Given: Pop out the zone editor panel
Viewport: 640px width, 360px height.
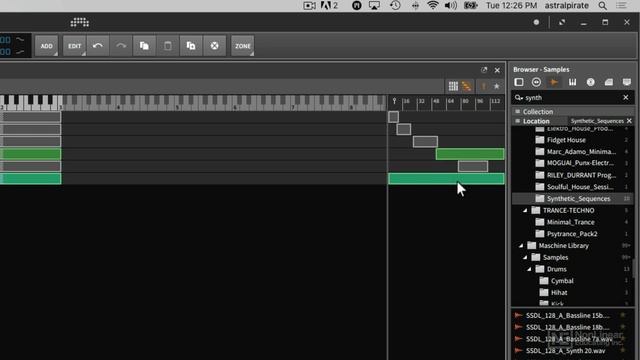Looking at the screenshot, I should 484,70.
